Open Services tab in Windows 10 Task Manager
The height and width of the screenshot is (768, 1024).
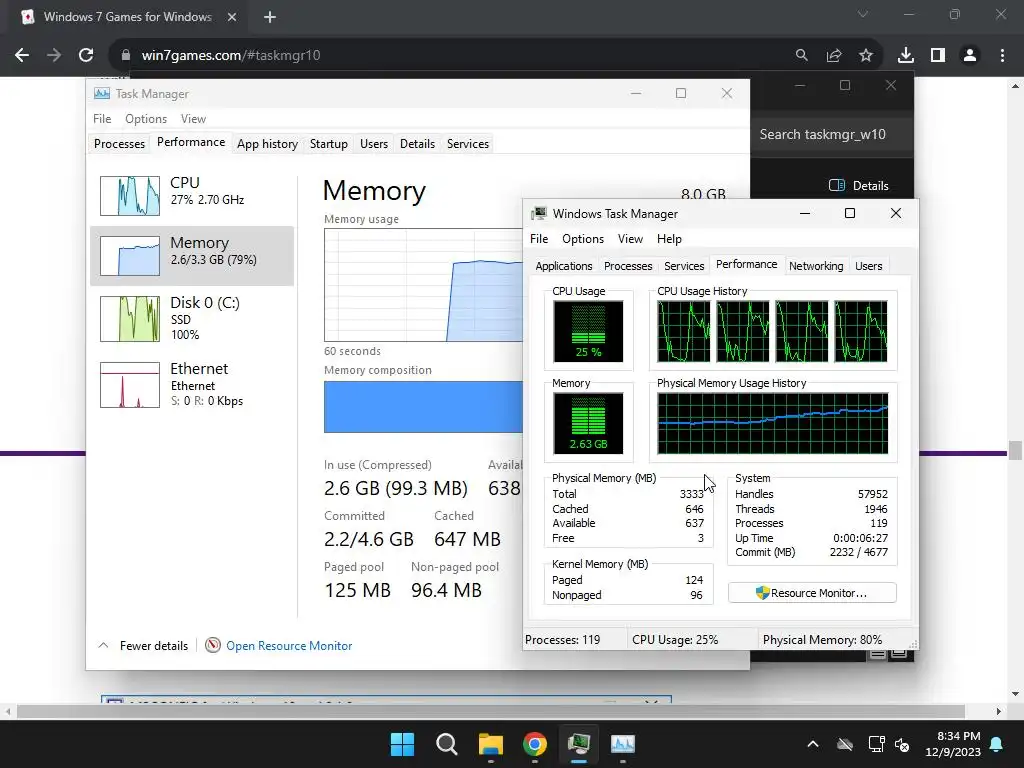pos(468,144)
